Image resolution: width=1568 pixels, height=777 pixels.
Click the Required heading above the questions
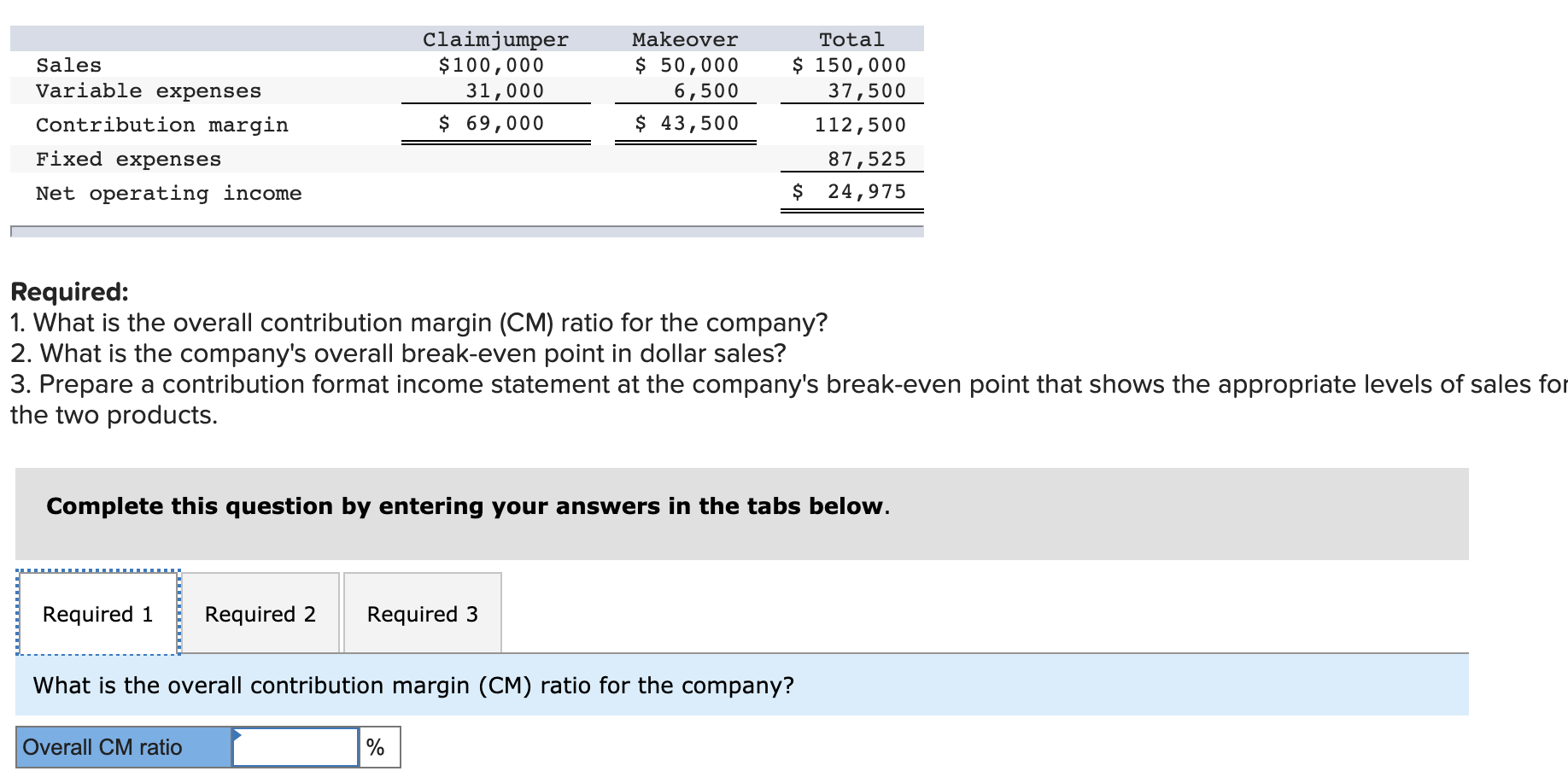tap(67, 291)
